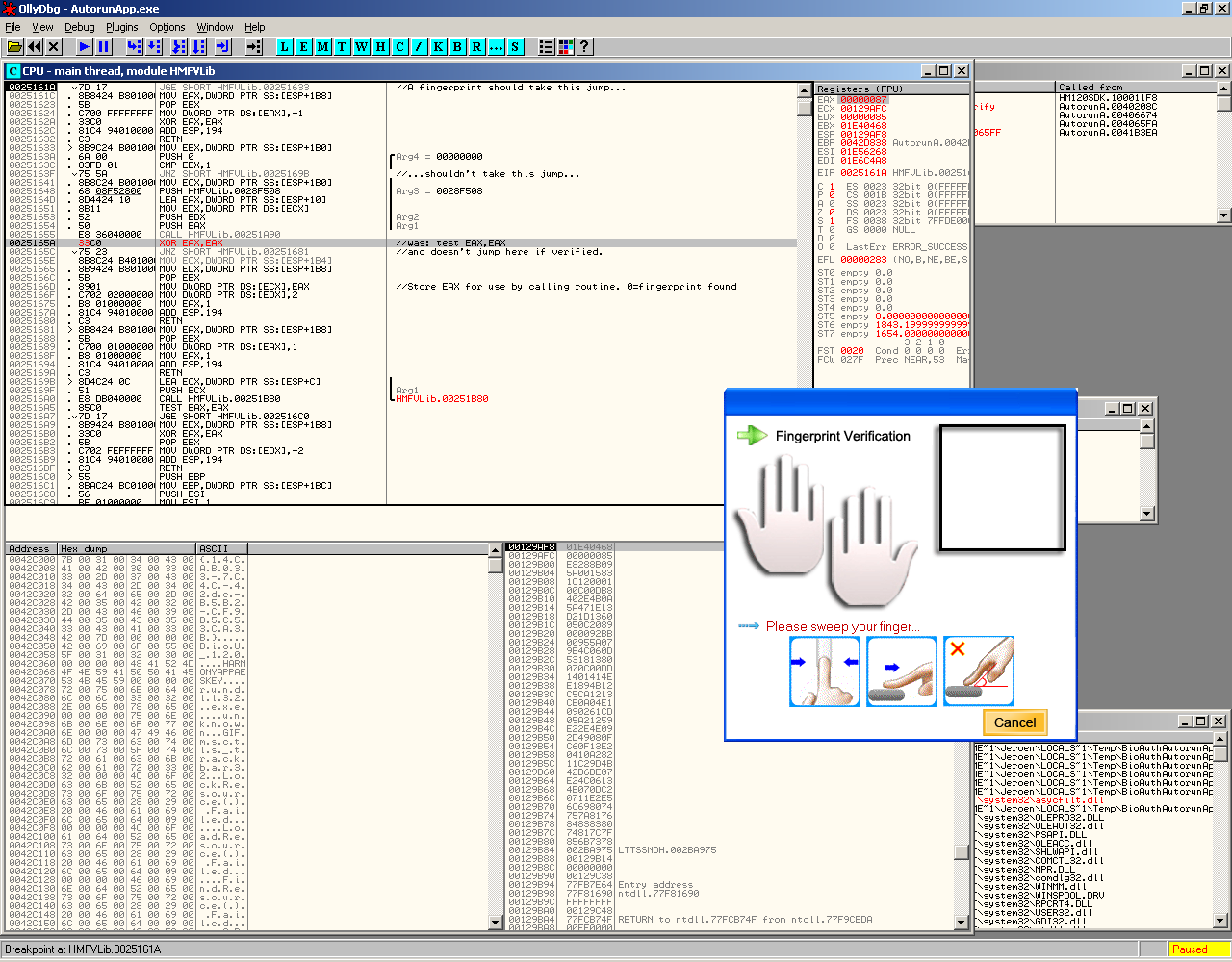Click the Step into toolbar icon
Screen dimensions: 1232x962
point(134,46)
